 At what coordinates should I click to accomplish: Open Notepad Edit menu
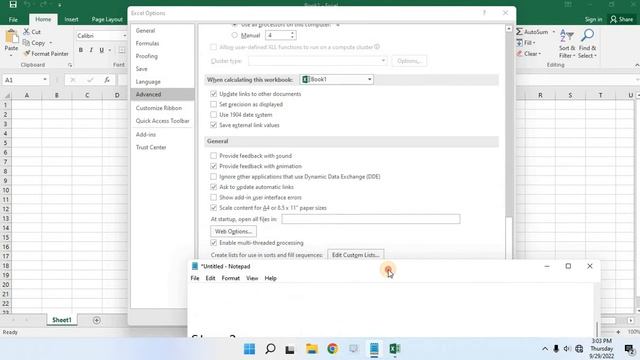pos(210,278)
